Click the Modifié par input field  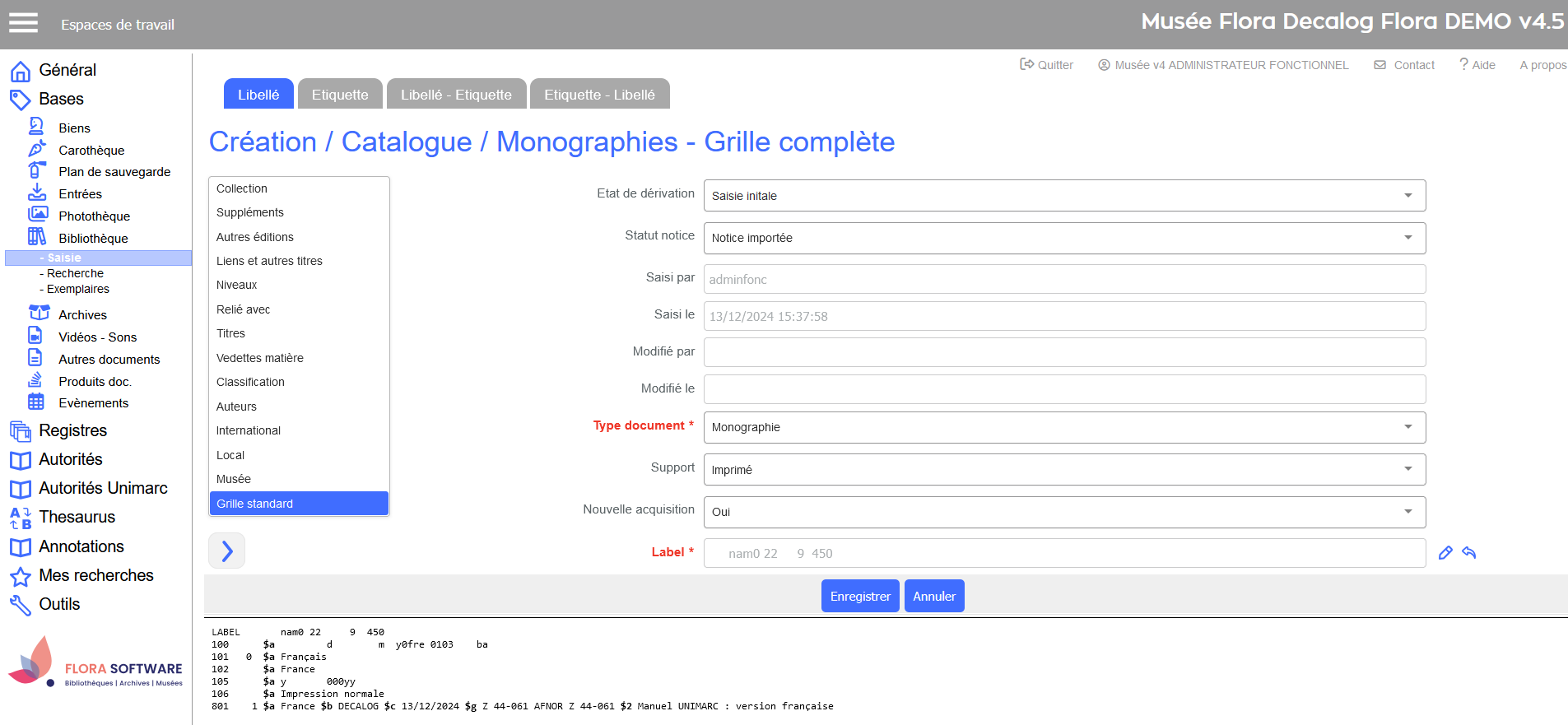[1064, 352]
